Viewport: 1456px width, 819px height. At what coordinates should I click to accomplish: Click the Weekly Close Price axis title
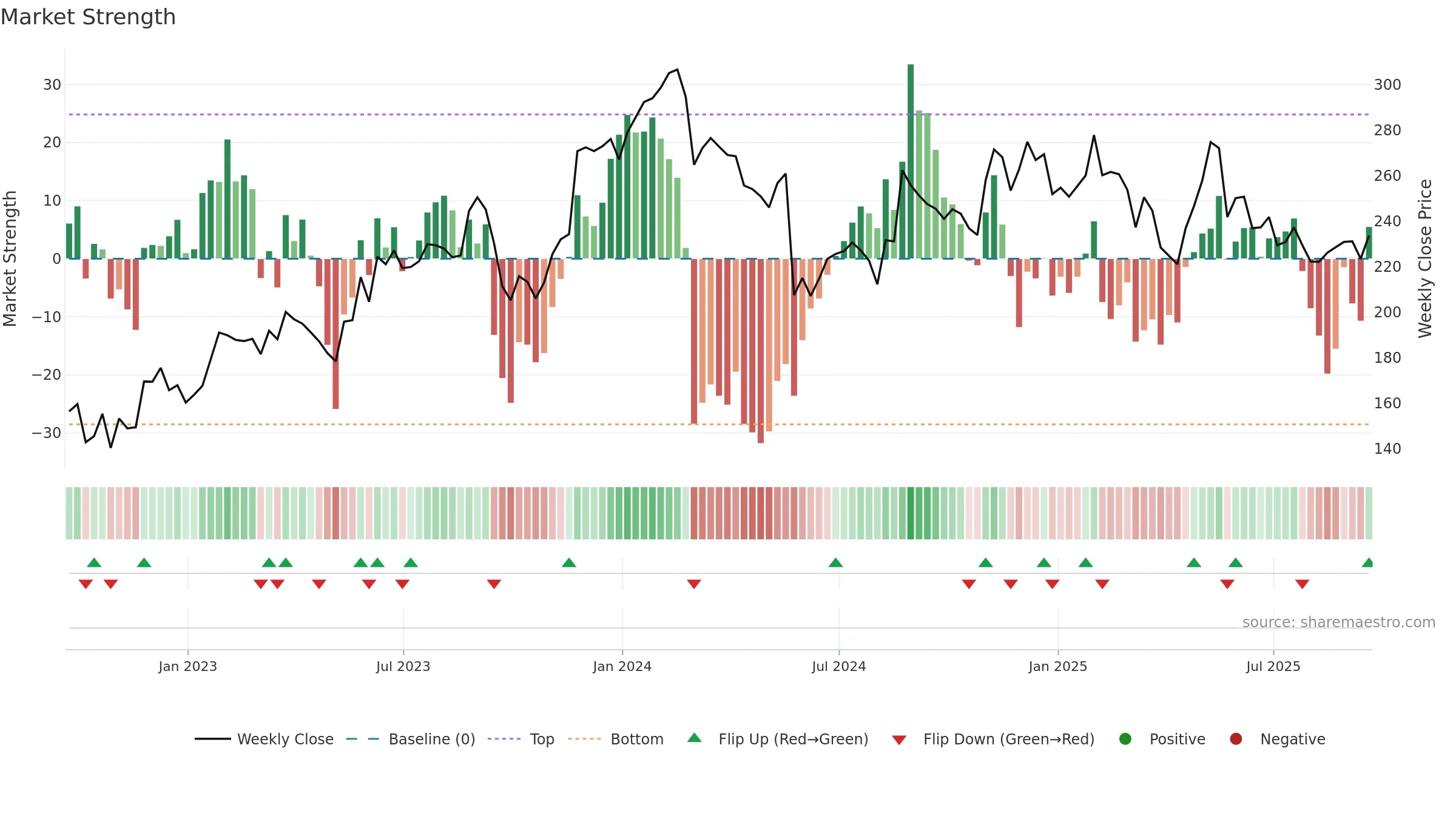1425,258
